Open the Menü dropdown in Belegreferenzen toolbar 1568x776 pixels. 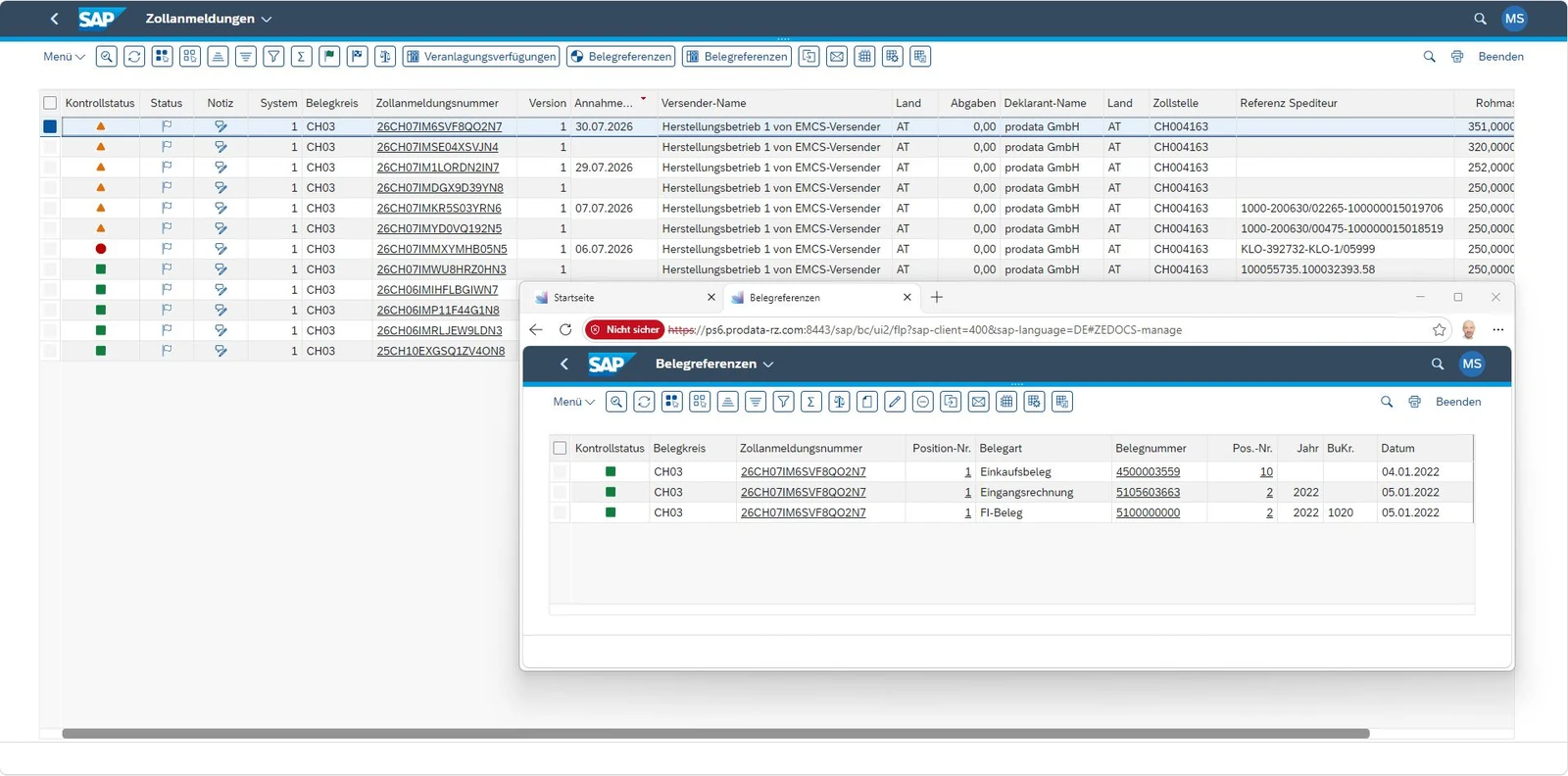[x=573, y=402]
